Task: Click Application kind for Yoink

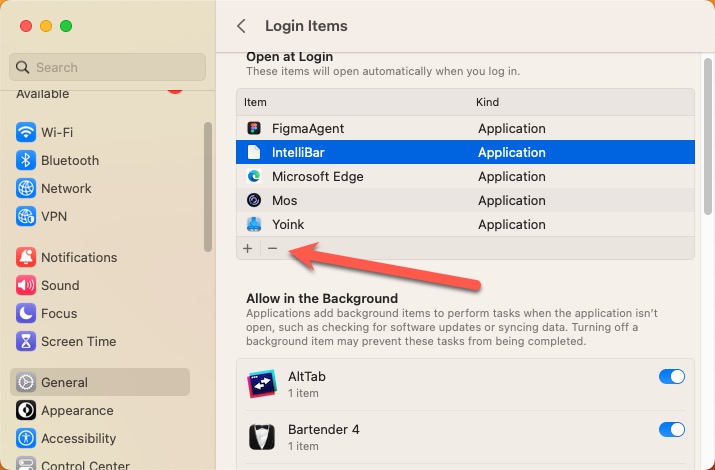Action: pyautogui.click(x=512, y=224)
